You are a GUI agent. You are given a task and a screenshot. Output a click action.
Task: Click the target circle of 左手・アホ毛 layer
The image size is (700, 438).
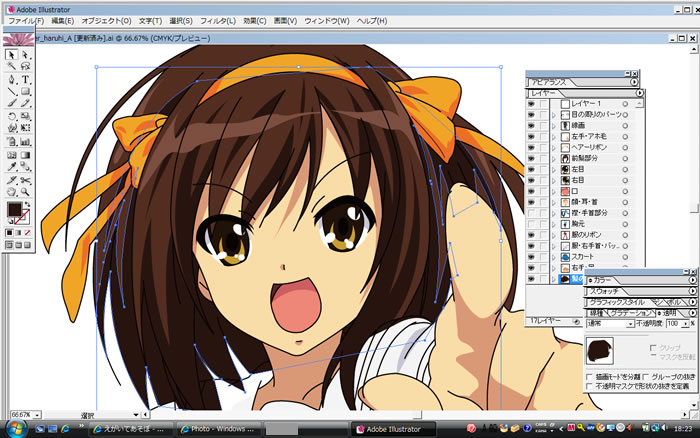625,137
